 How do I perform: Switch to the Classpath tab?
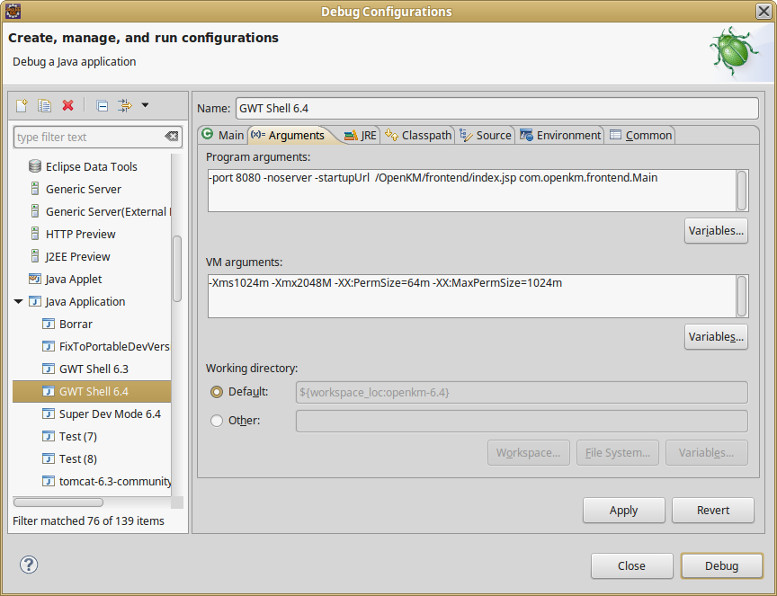418,135
